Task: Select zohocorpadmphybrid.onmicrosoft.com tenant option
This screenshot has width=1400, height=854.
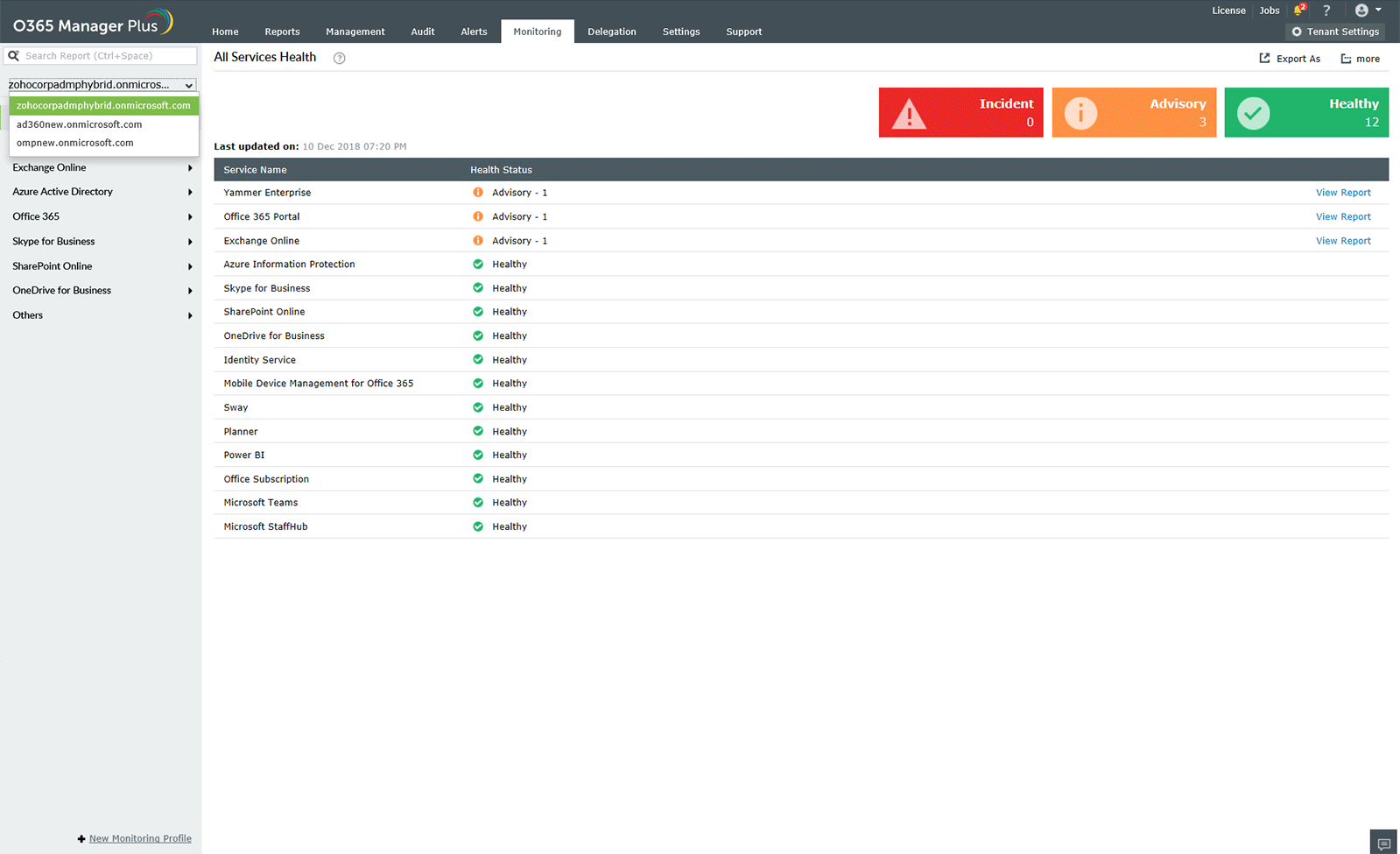Action: (103, 105)
